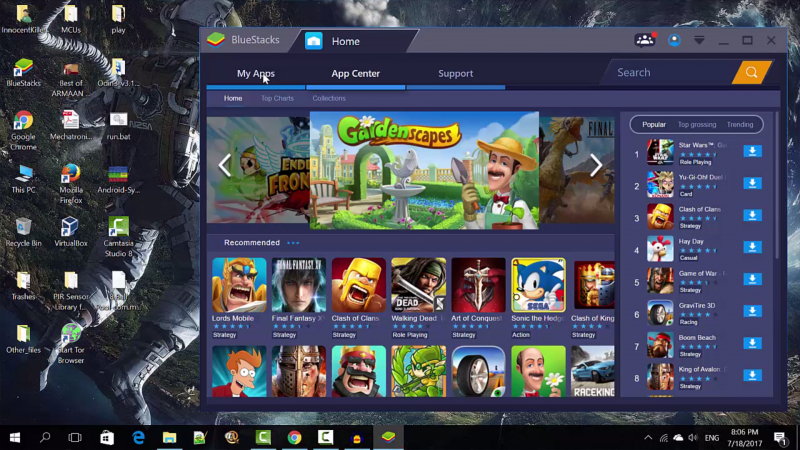Open Camtasia Studio 8 desktop shortcut
The width and height of the screenshot is (800, 450).
[x=118, y=237]
